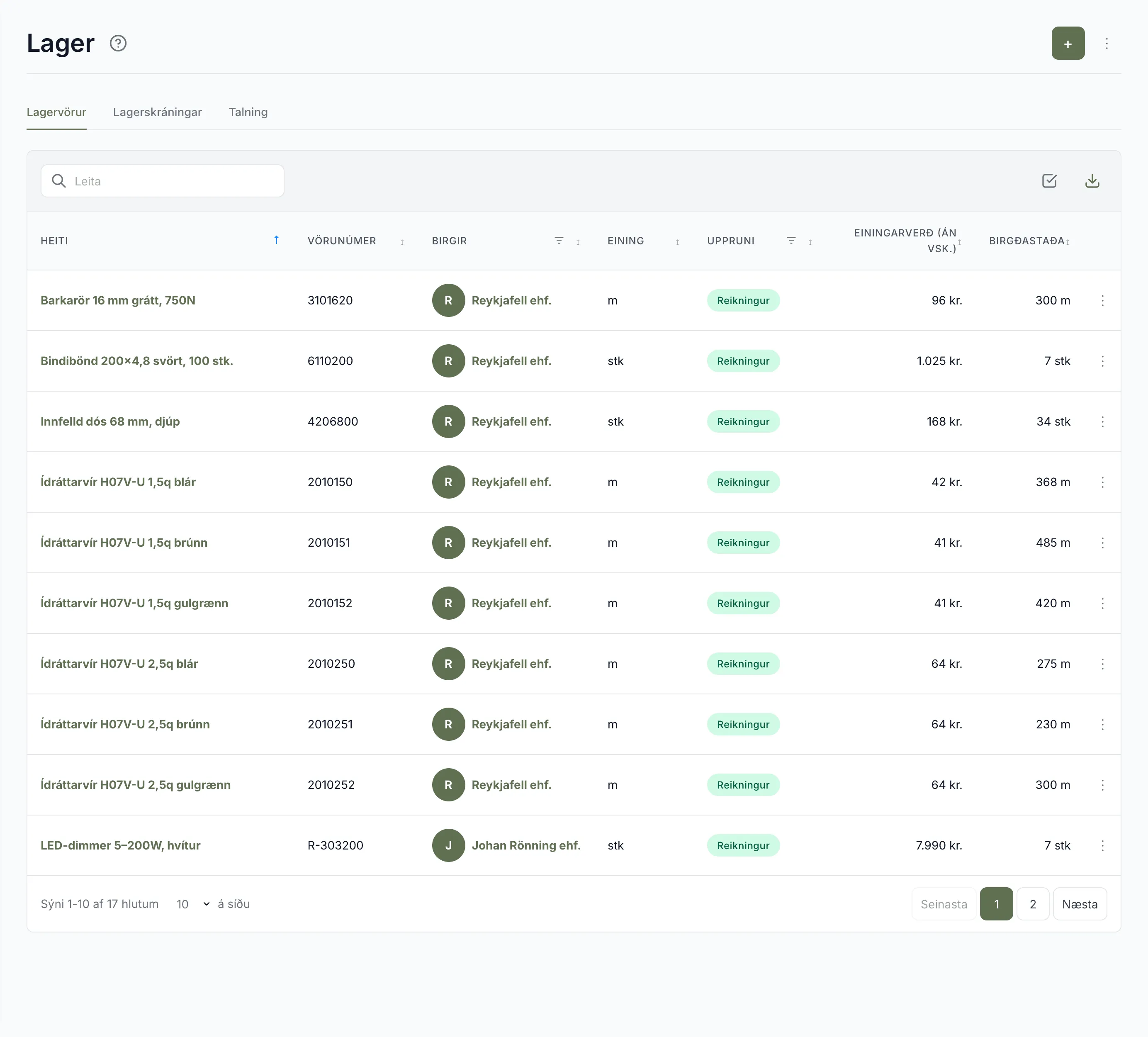Screen dimensions: 1148x1037
Task: Download the inventory list export icon
Action: click(1092, 181)
